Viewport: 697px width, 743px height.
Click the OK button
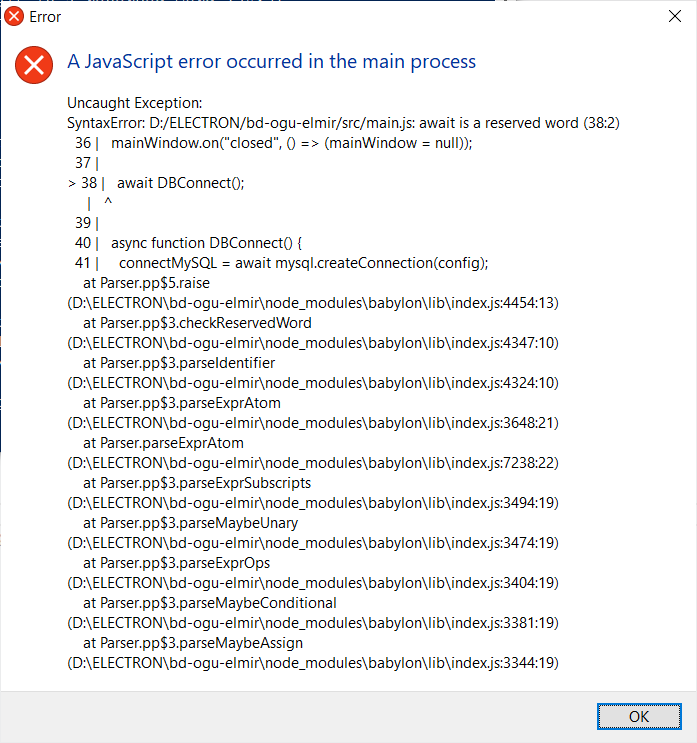[x=639, y=716]
